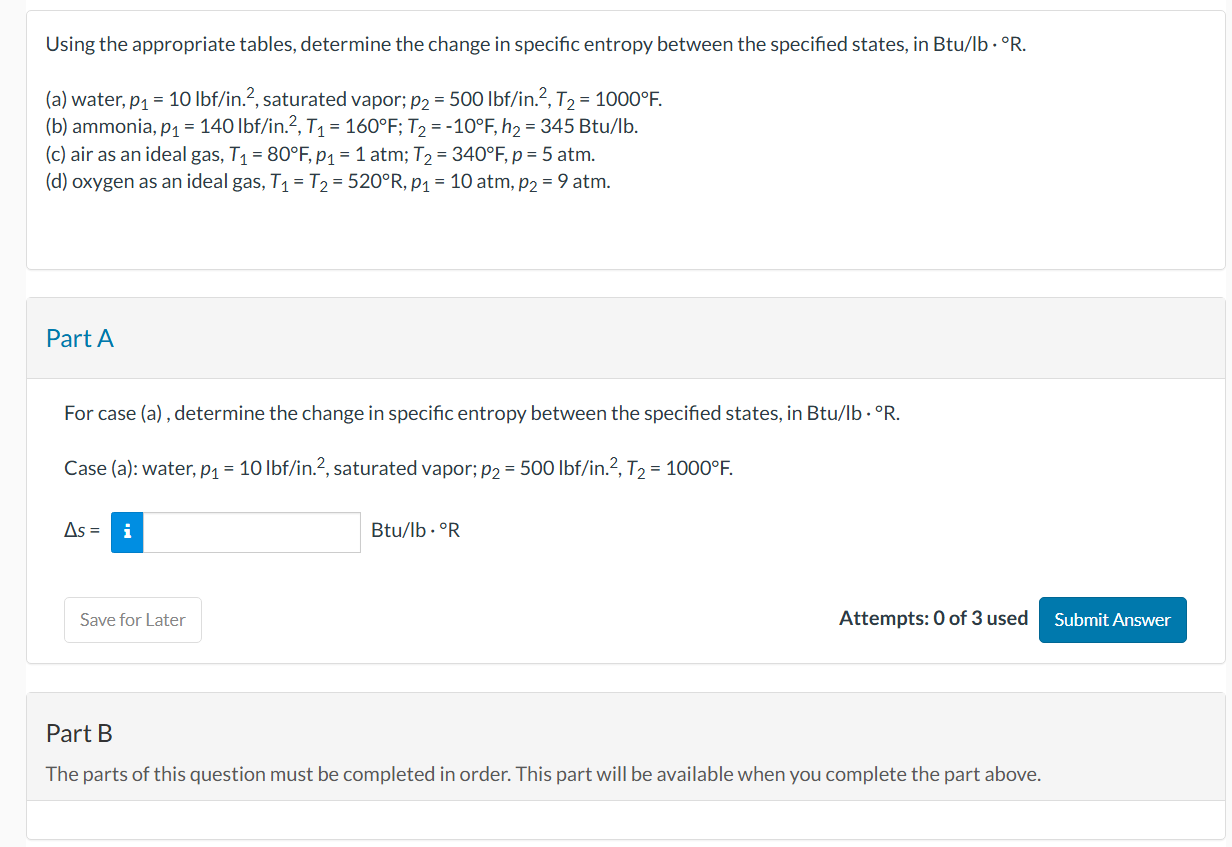
Task: Click the Attempts: 0 of 3 used label
Action: point(933,618)
